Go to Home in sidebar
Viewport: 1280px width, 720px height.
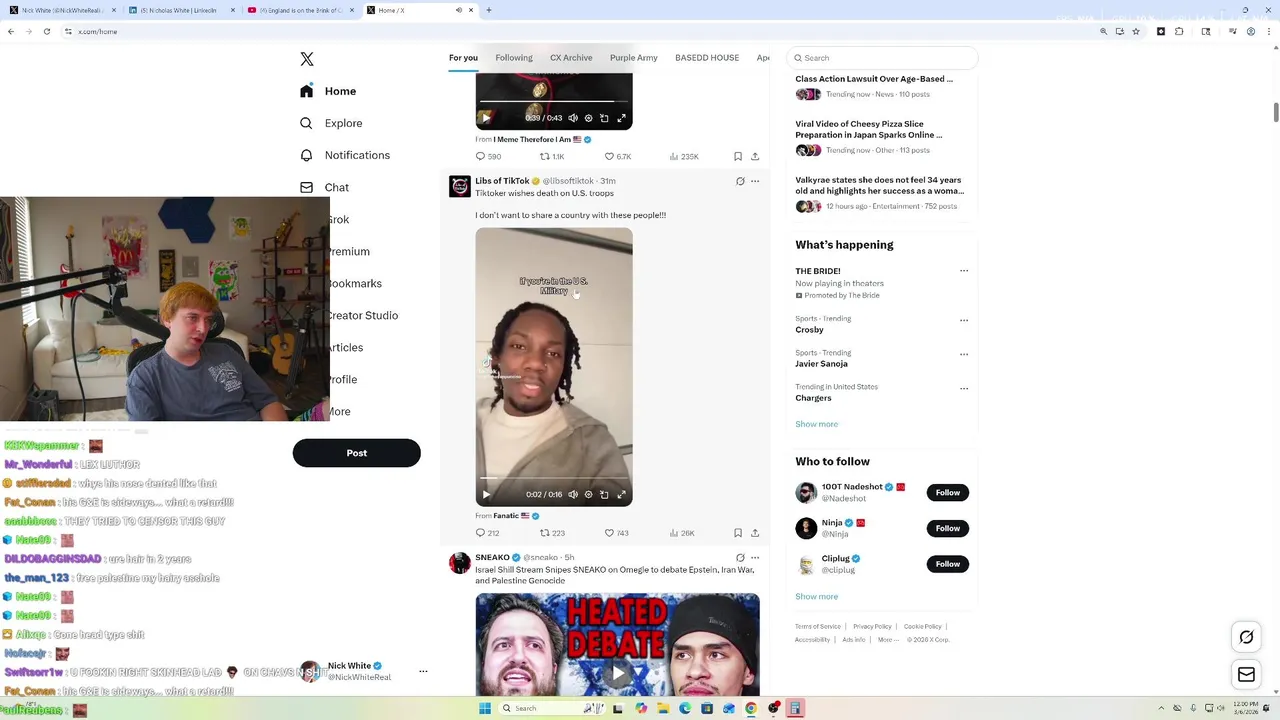coord(328,91)
